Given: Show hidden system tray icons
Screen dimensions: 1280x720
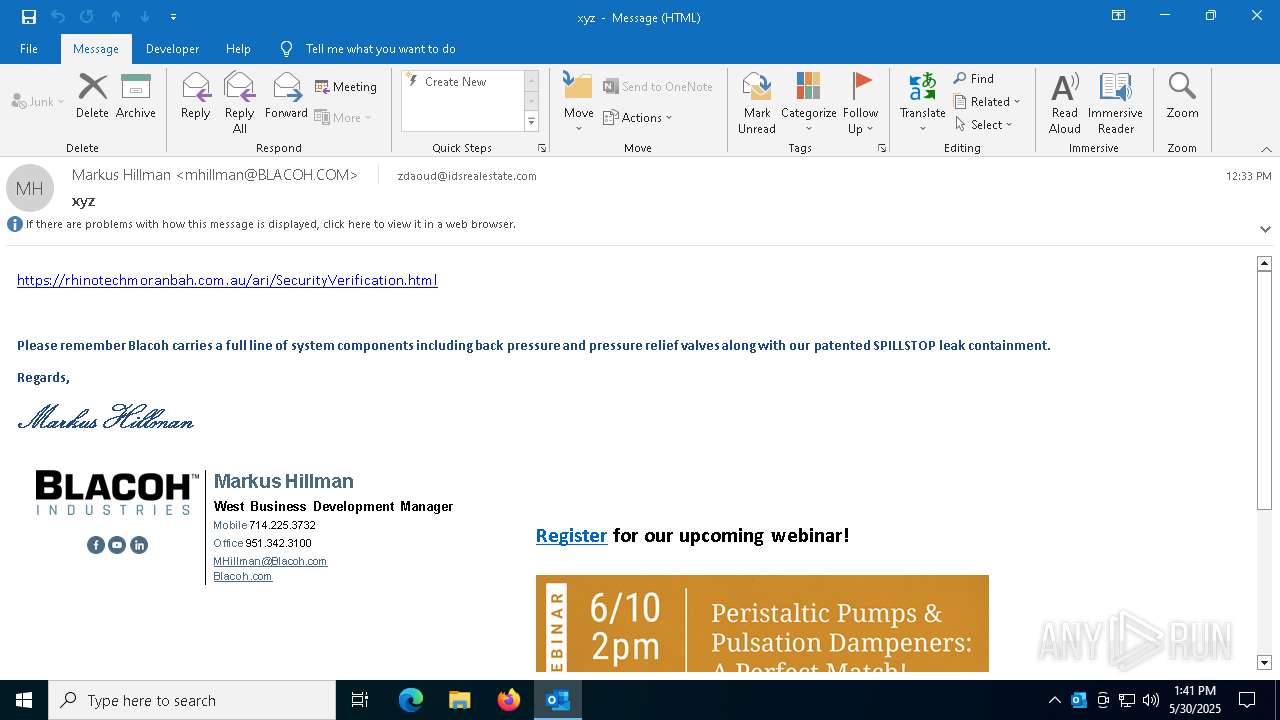Looking at the screenshot, I should click(x=1054, y=700).
